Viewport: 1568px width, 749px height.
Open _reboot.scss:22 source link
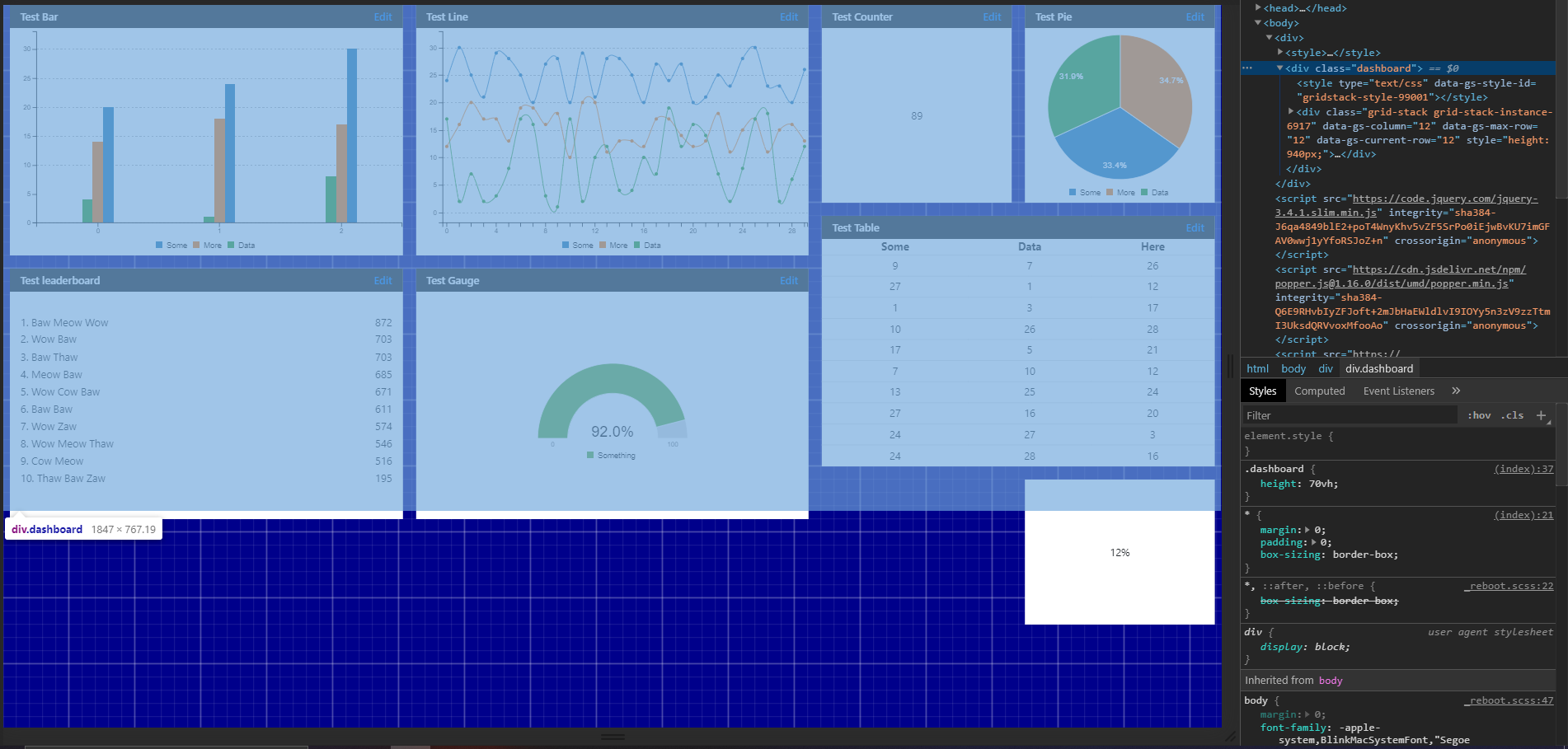coord(1509,586)
